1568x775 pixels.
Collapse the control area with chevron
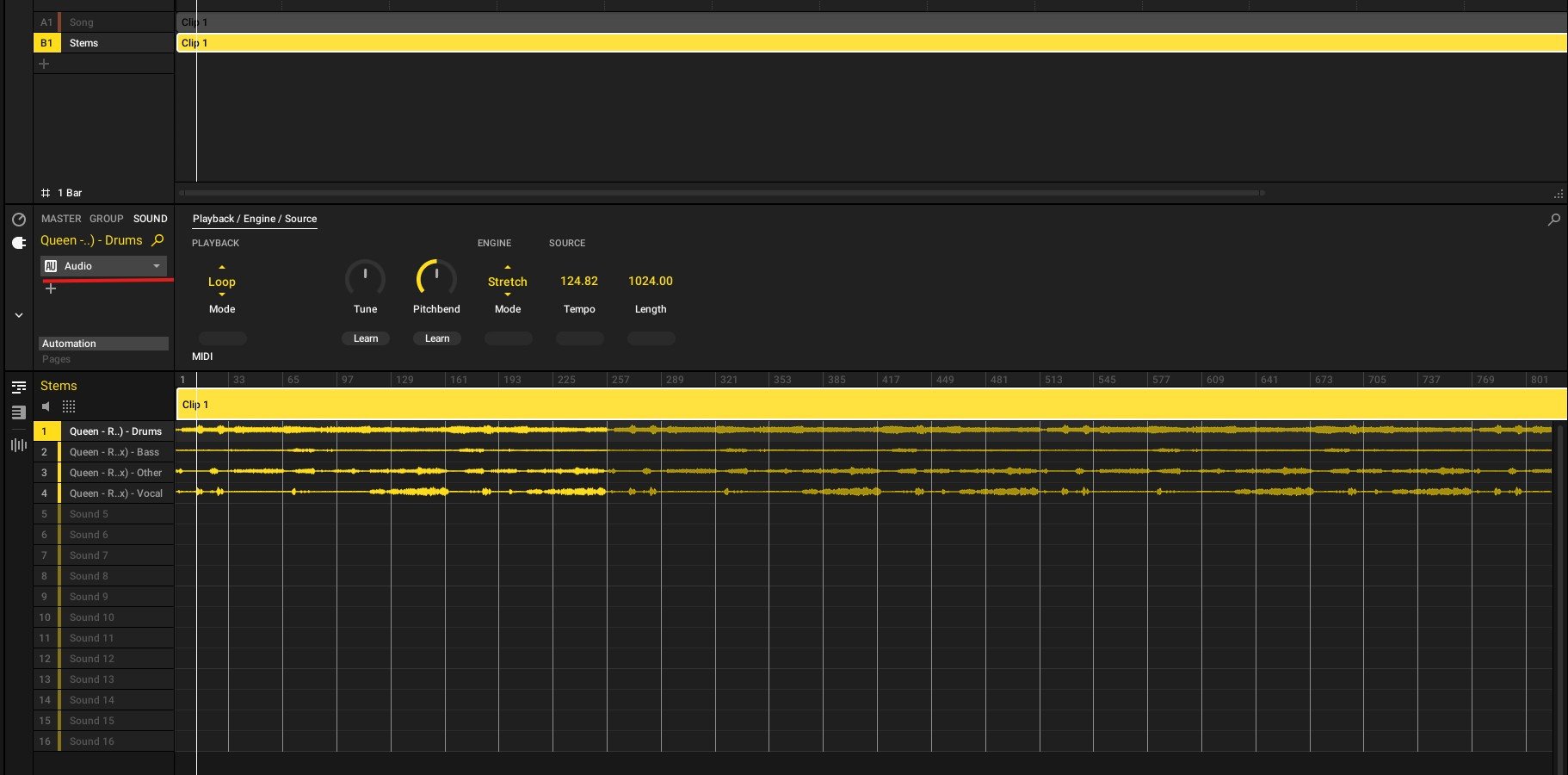pos(19,316)
